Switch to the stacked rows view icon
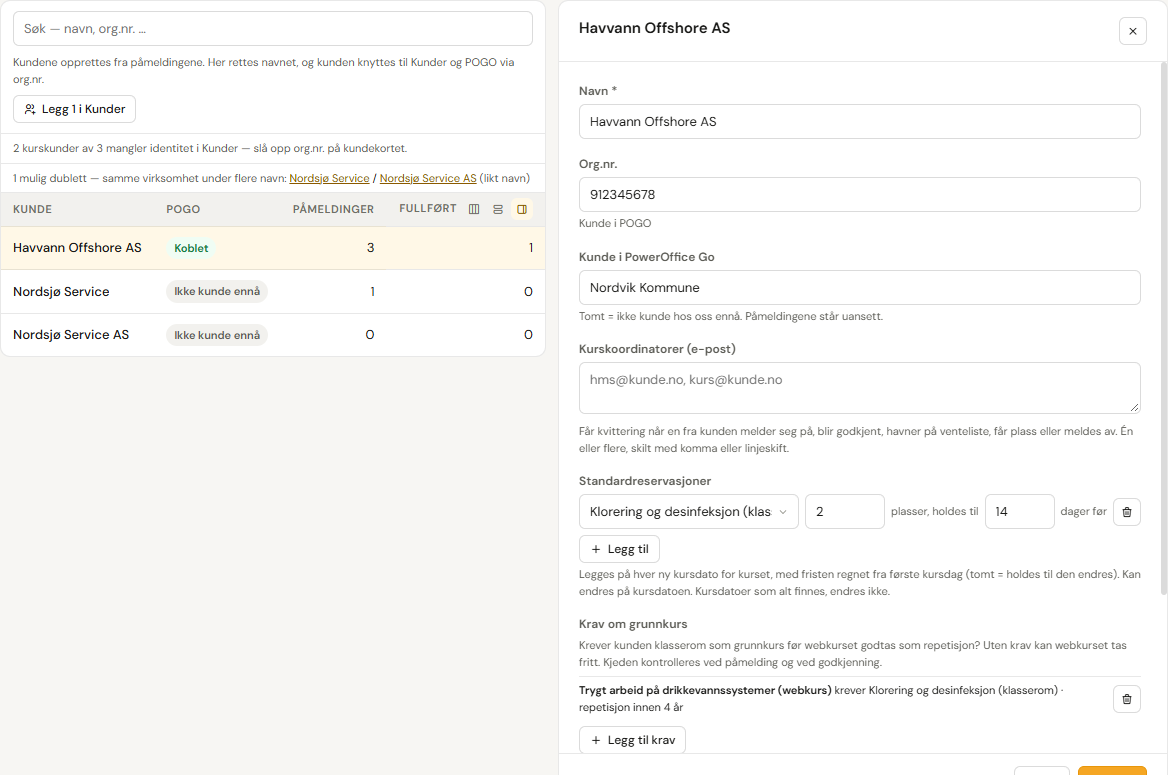Screen dimensions: 1168x775 (x=498, y=209)
